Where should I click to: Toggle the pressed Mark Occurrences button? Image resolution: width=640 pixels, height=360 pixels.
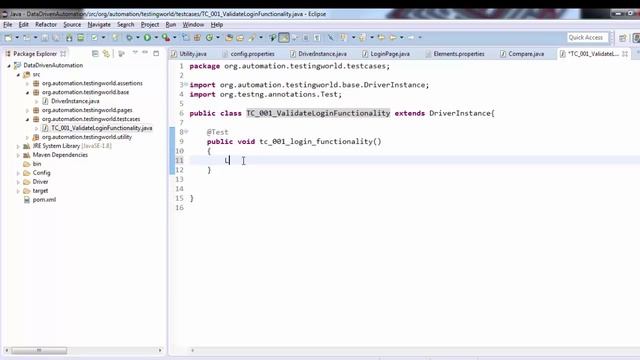point(284,38)
